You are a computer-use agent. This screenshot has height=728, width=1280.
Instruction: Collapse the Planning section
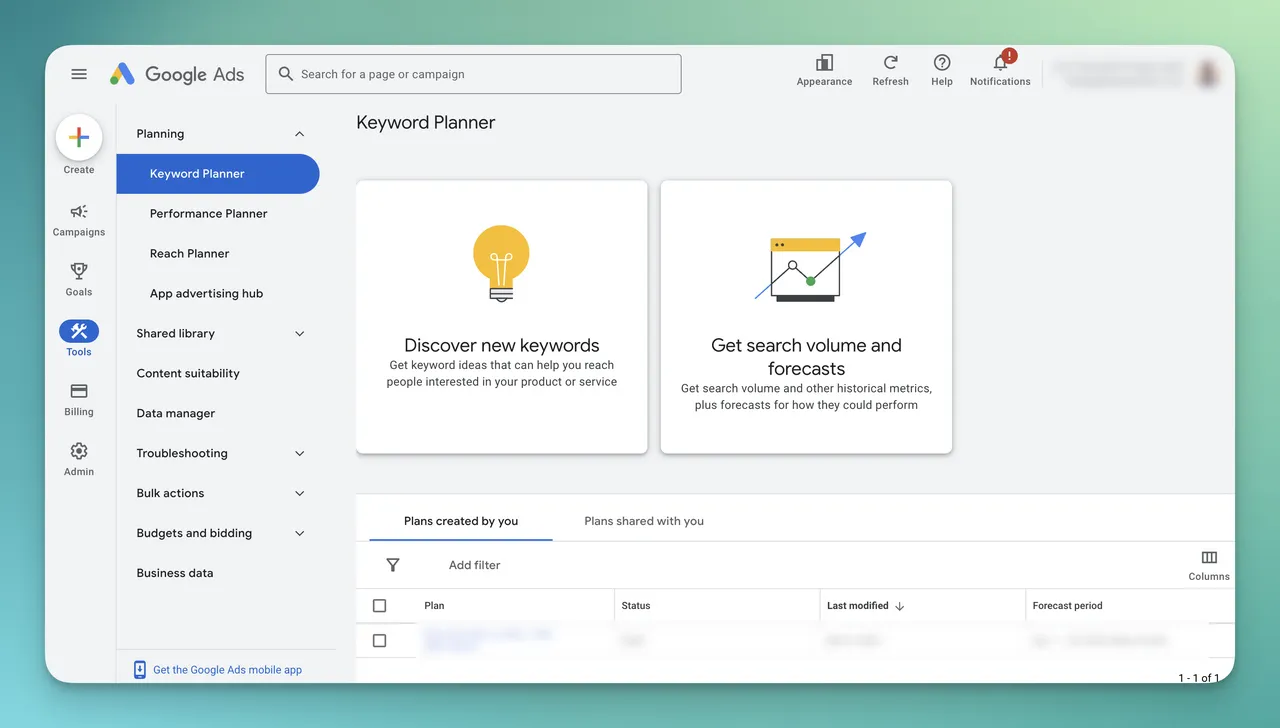pyautogui.click(x=299, y=134)
